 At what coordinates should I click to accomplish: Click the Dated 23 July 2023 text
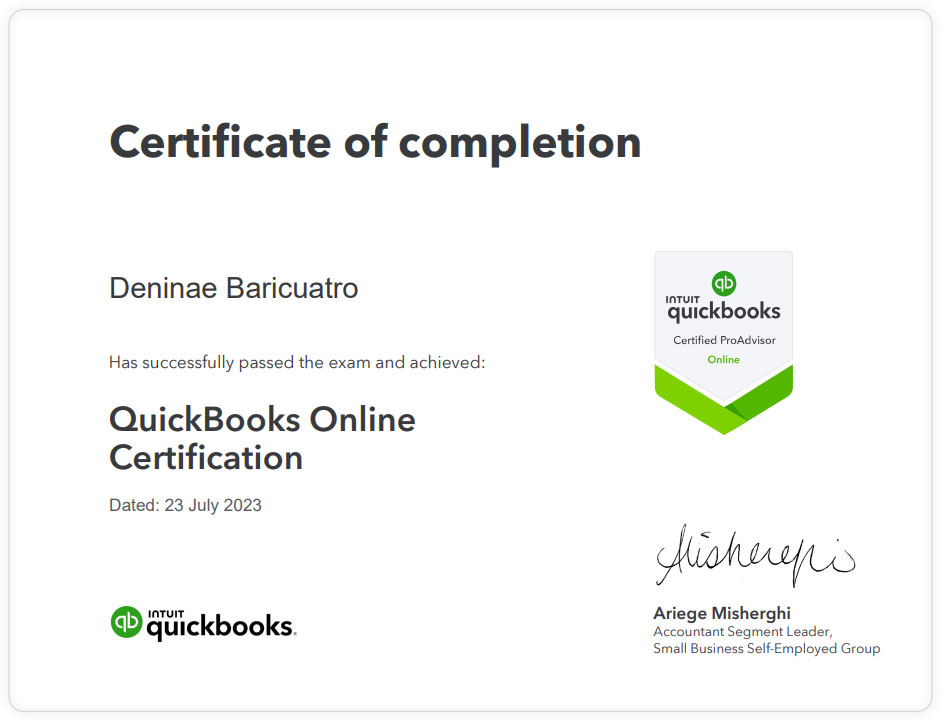(184, 505)
